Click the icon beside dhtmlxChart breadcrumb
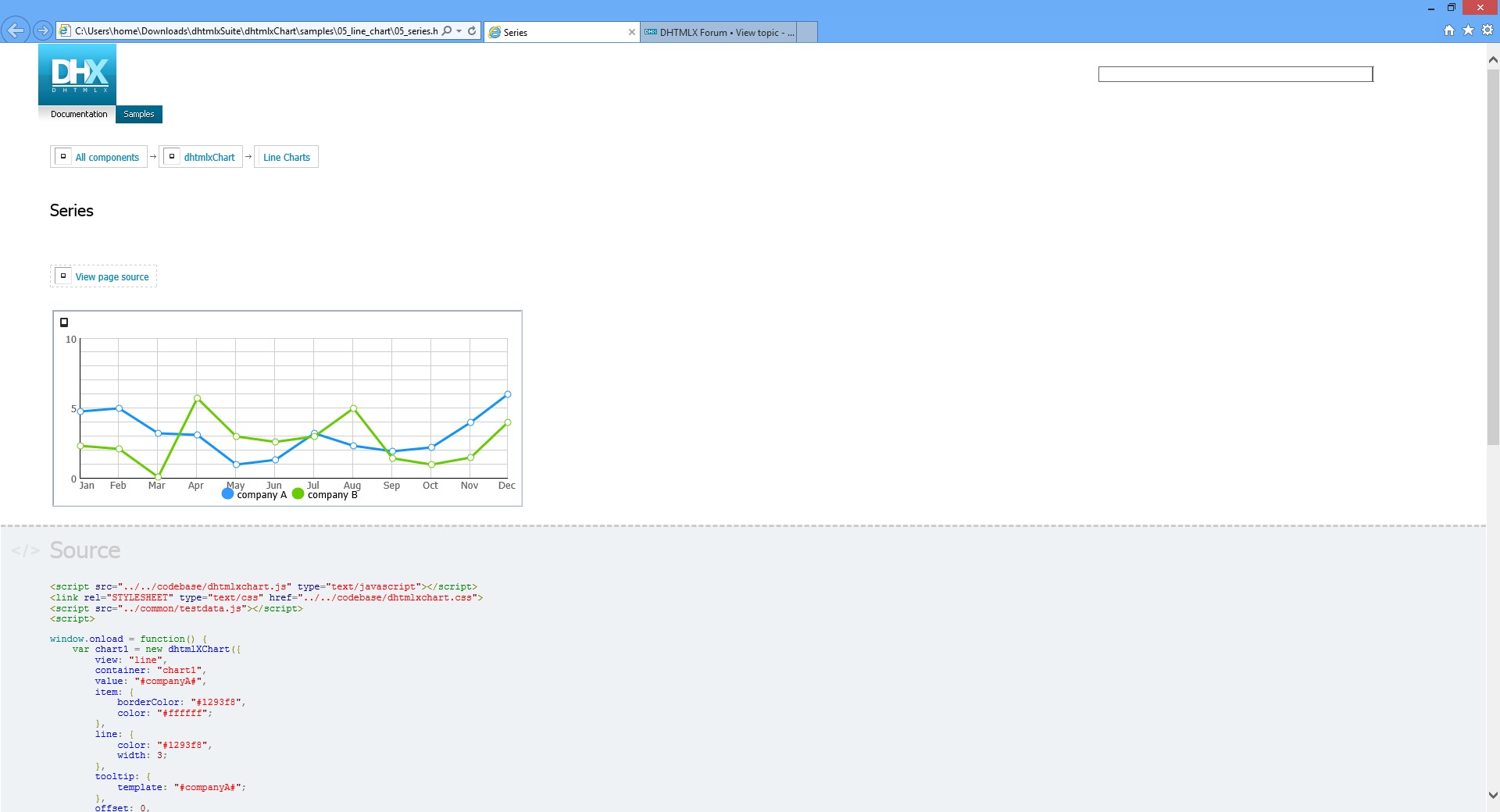 [172, 156]
